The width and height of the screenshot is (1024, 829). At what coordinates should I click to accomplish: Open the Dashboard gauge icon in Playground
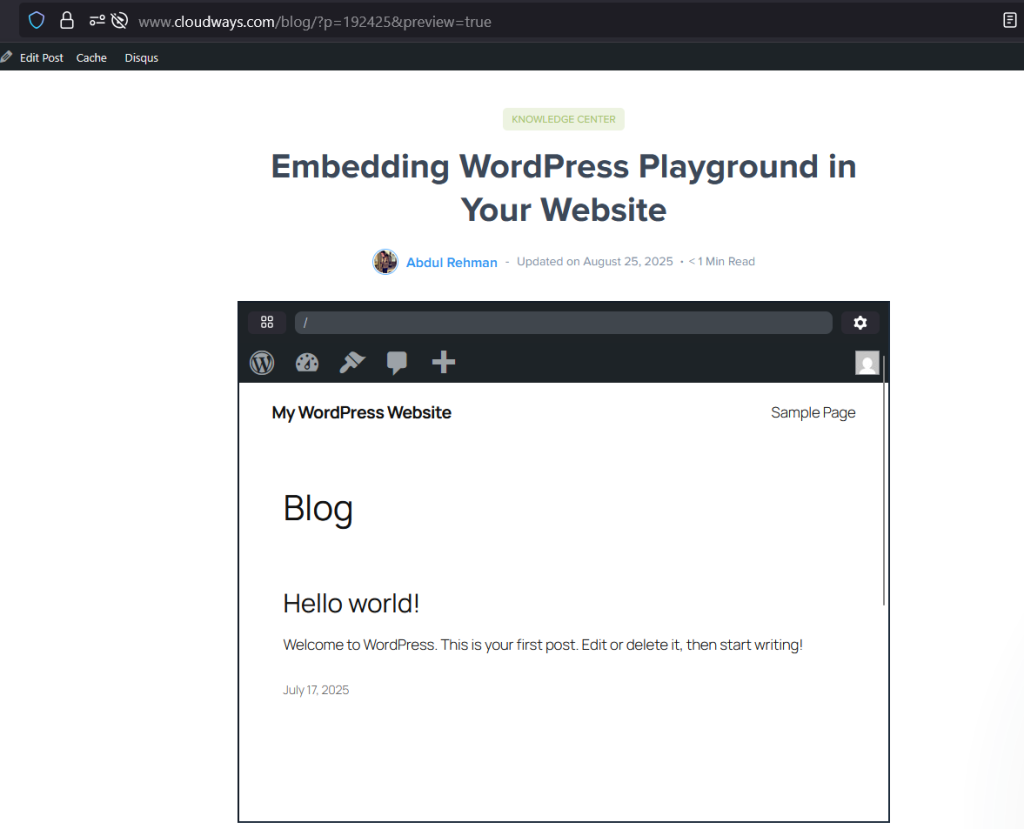tap(307, 362)
